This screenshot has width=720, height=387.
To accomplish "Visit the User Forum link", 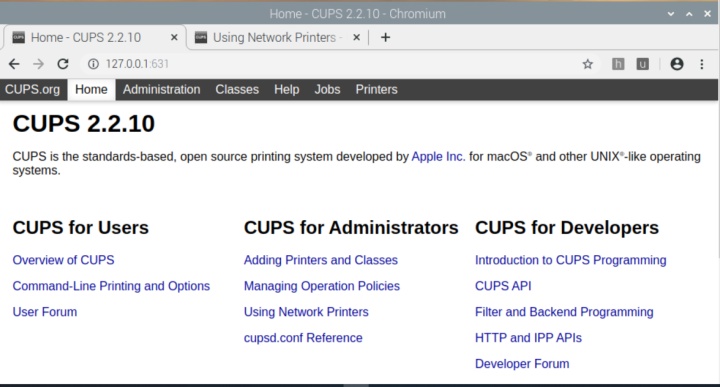I will tap(45, 312).
